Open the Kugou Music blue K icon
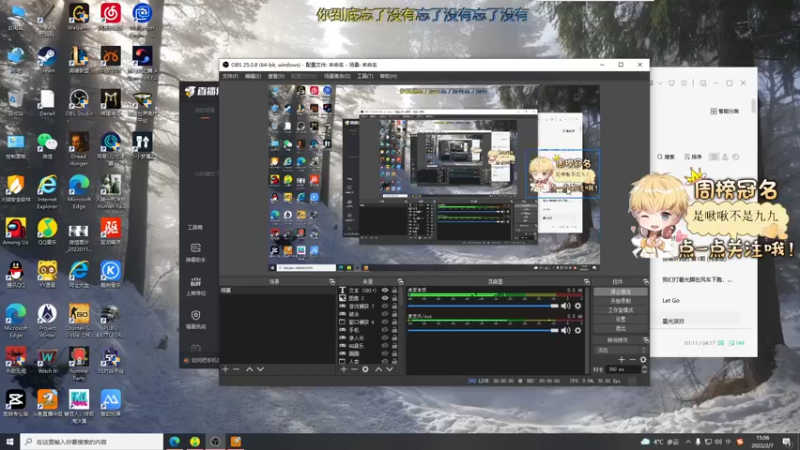Viewport: 800px width, 450px height. [x=110, y=274]
